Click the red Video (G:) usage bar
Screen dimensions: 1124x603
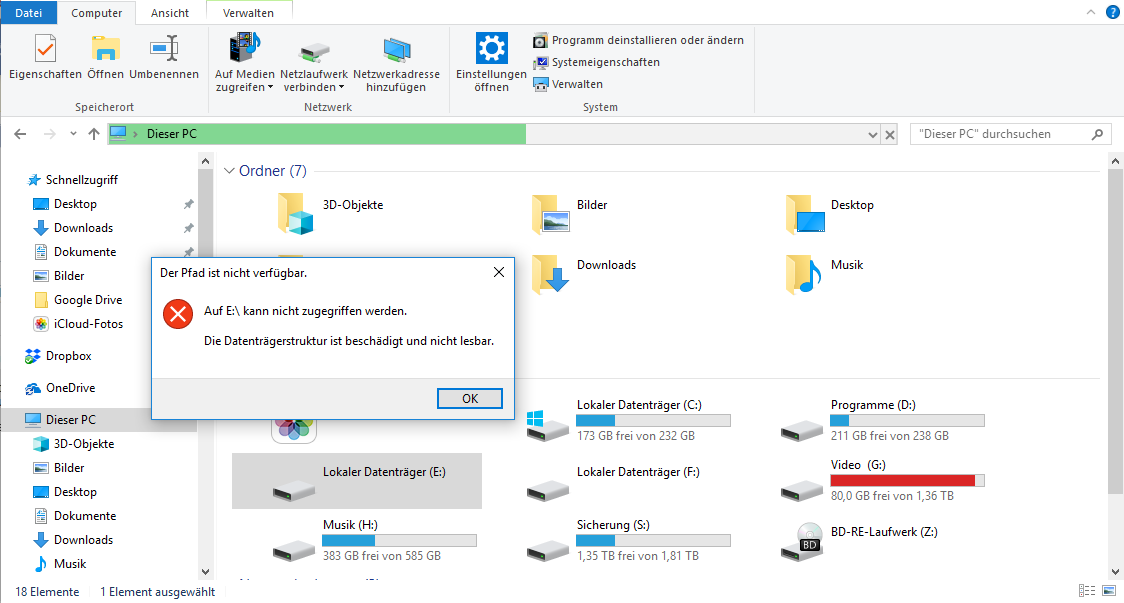pos(908,480)
